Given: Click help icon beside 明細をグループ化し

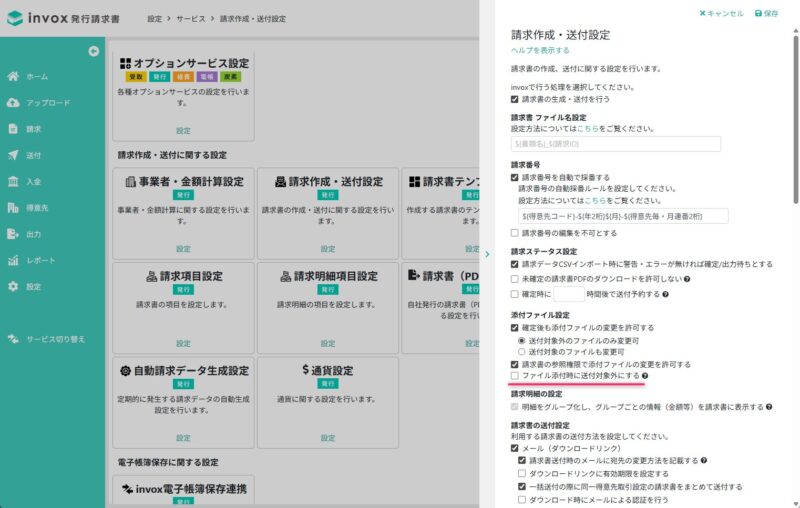Looking at the screenshot, I should (769, 407).
